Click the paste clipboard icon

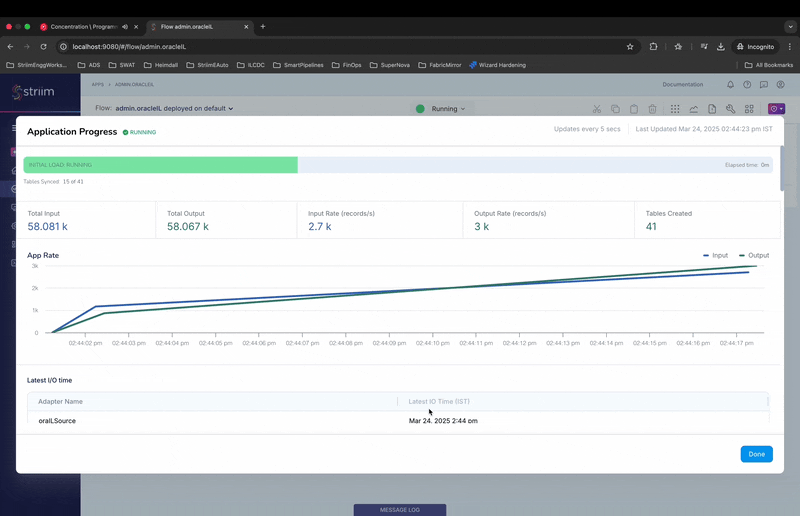click(634, 109)
